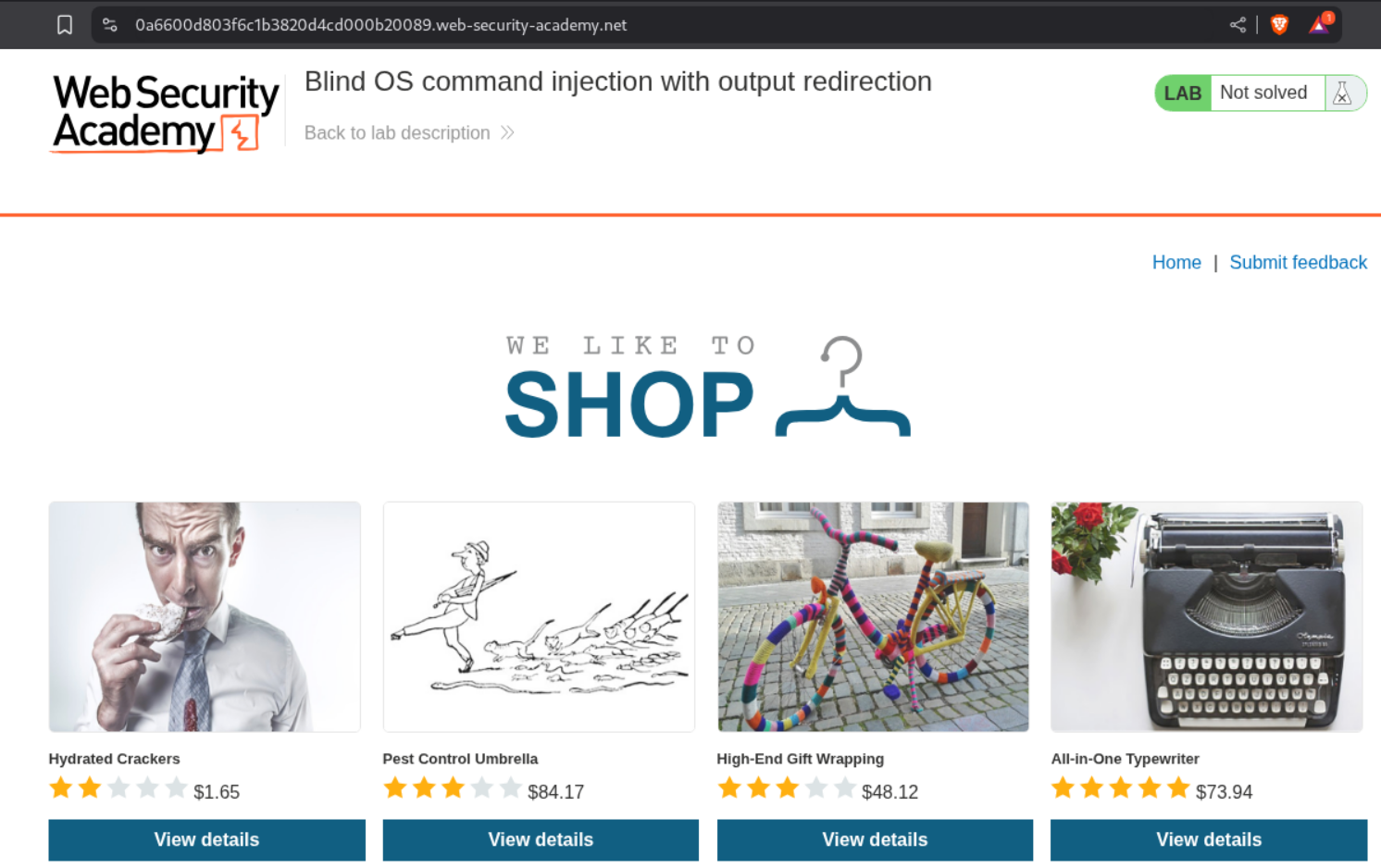Click the Hydrated Crackers product image
Viewport: 1381px width, 868px height.
pyautogui.click(x=205, y=616)
